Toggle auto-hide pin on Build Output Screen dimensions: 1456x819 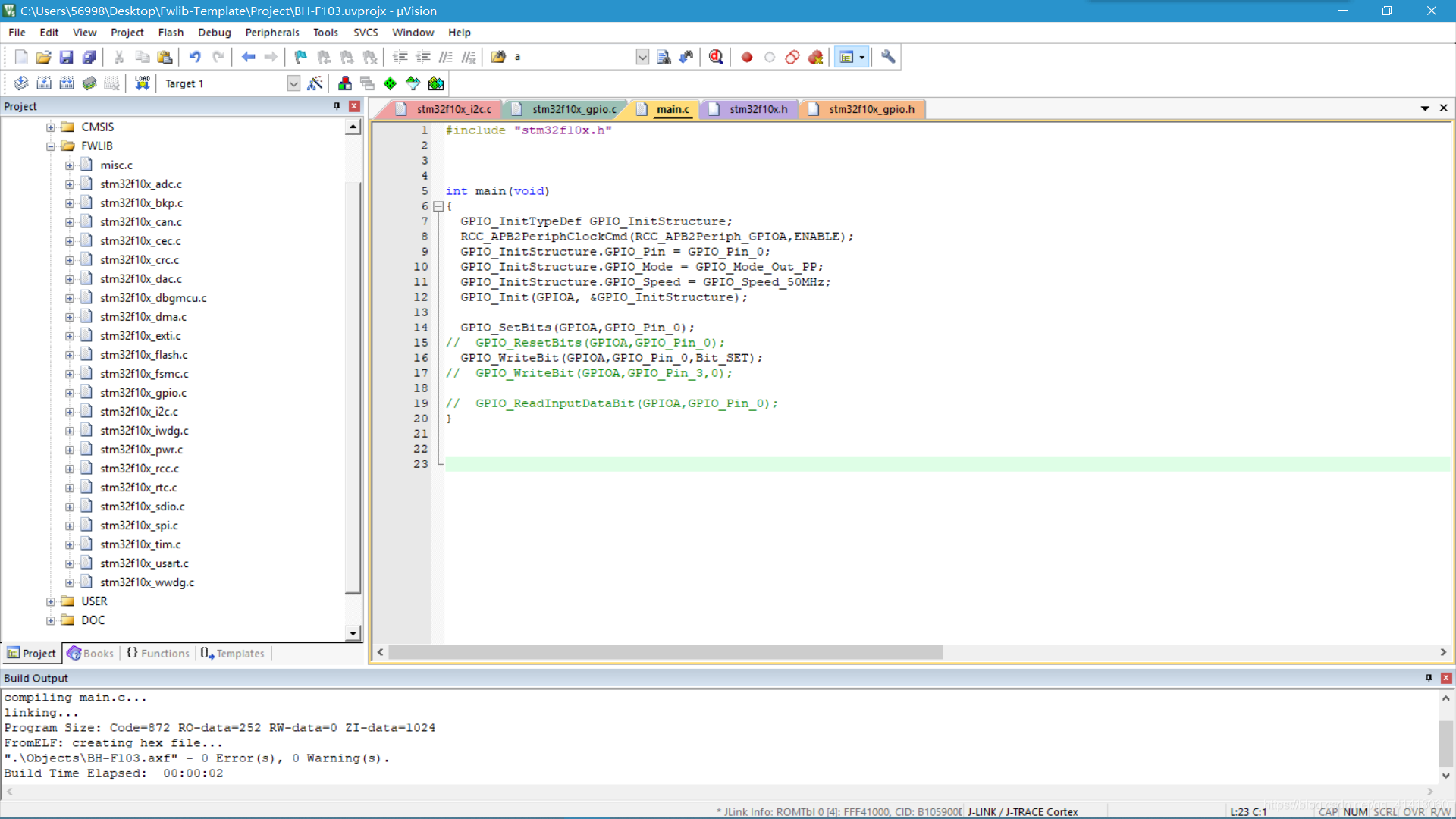click(1429, 678)
